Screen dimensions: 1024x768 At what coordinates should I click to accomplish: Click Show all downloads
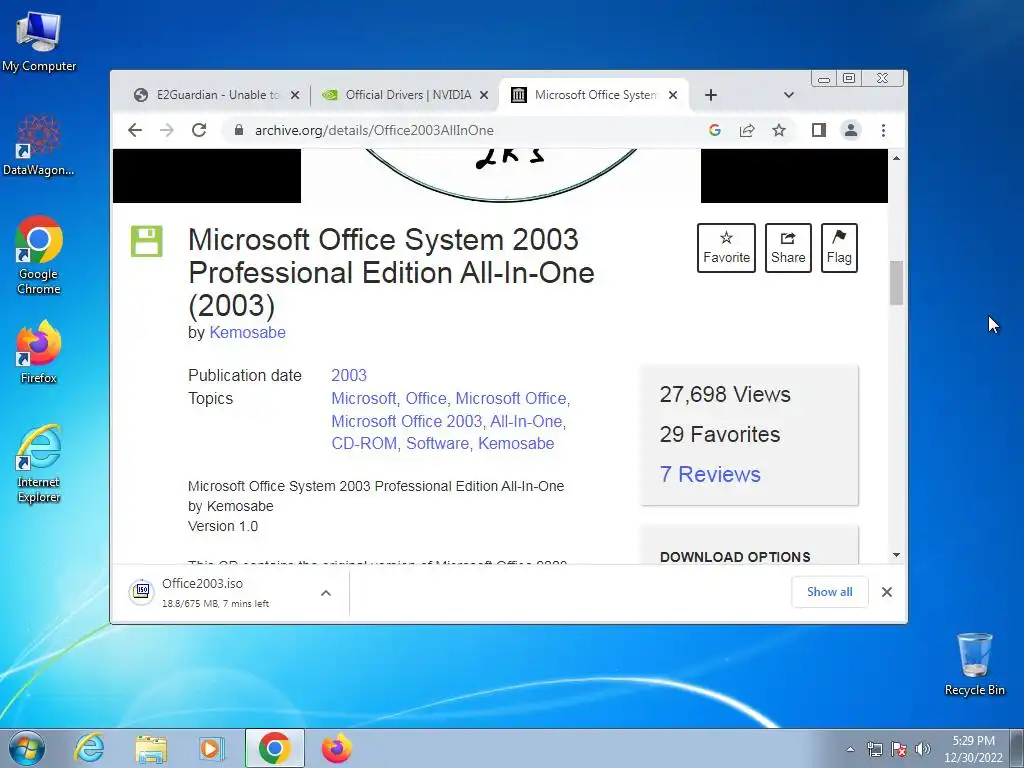click(x=829, y=592)
